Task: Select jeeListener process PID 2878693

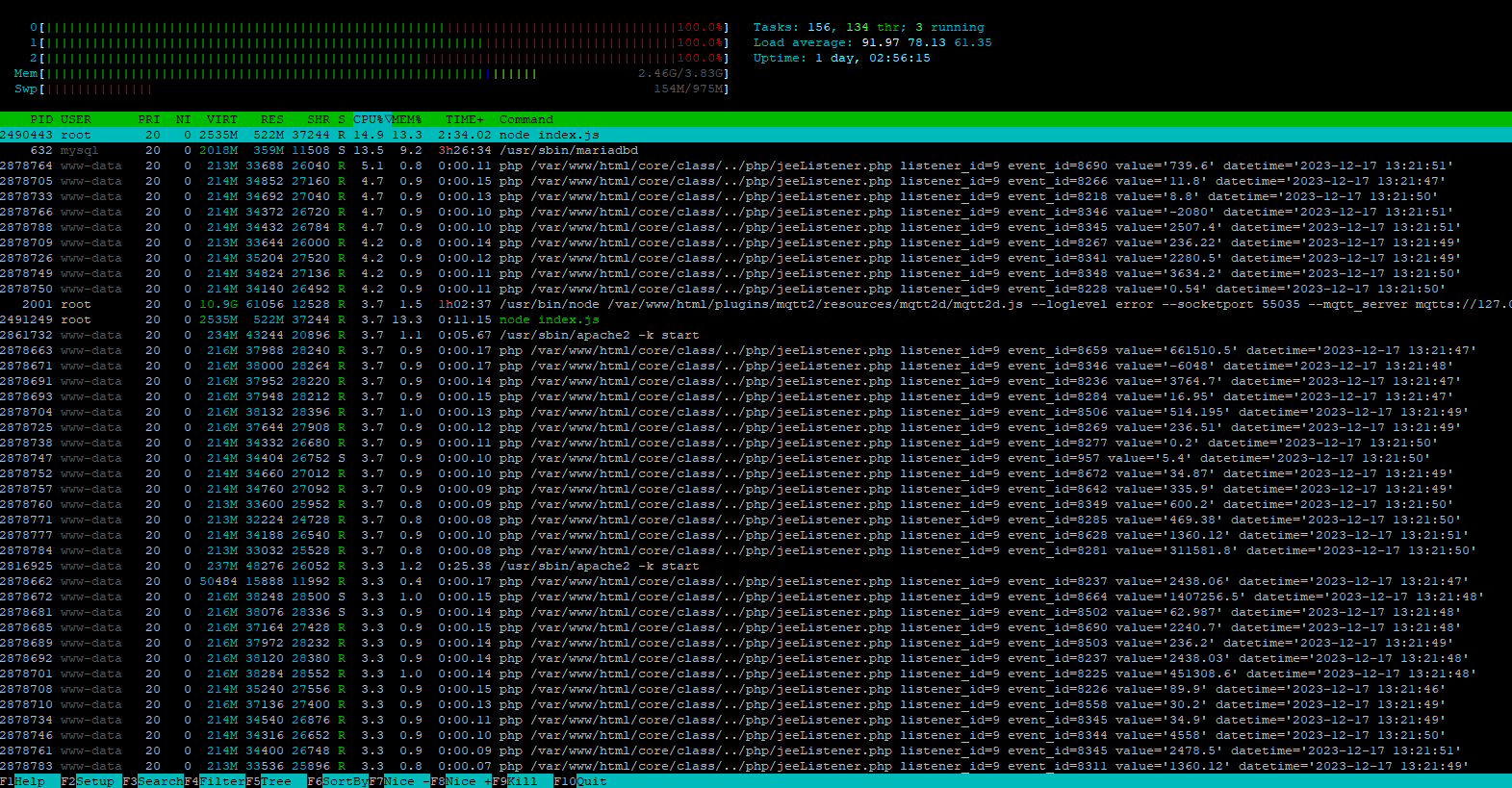Action: tap(756, 396)
